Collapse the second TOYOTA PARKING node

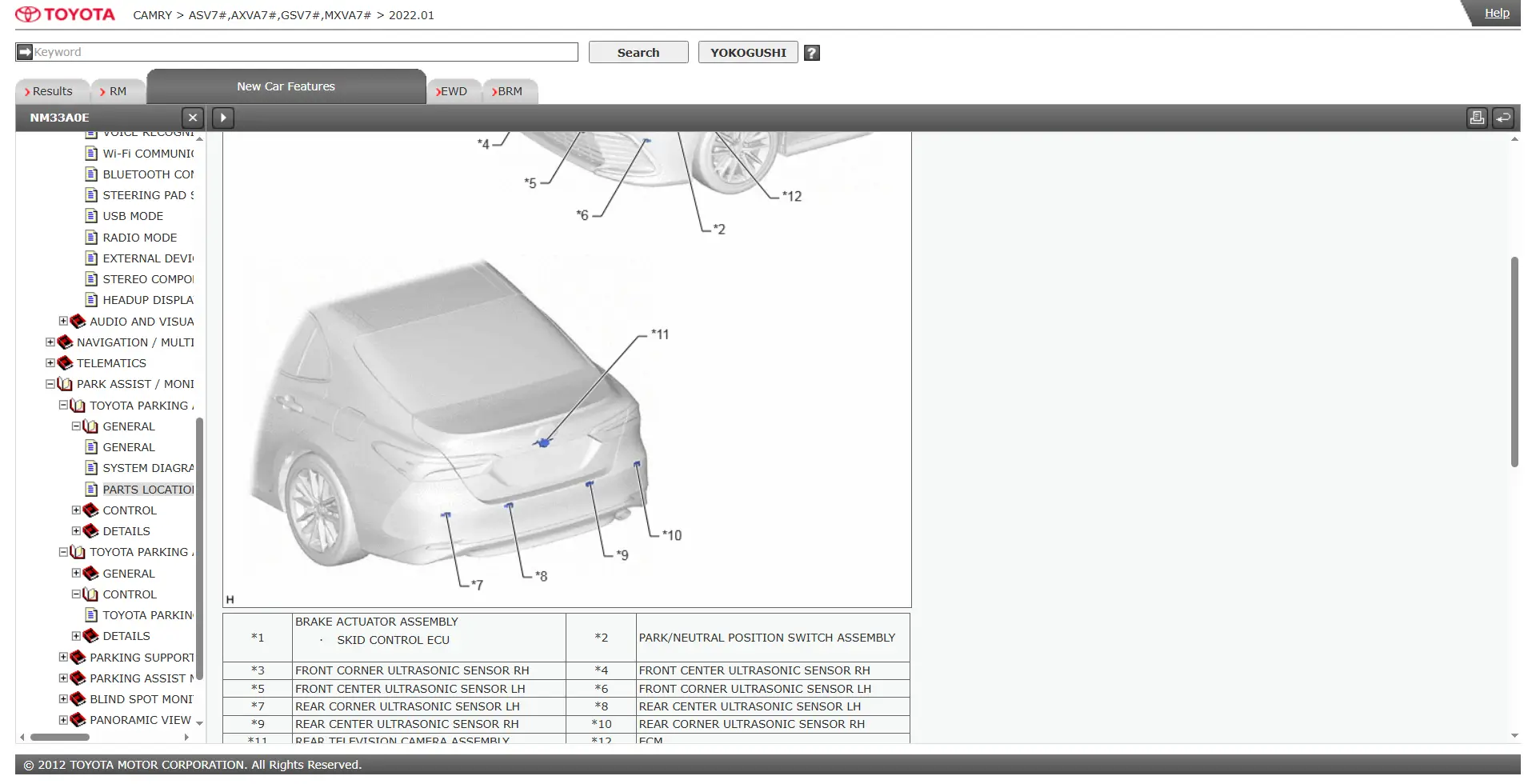click(x=63, y=552)
